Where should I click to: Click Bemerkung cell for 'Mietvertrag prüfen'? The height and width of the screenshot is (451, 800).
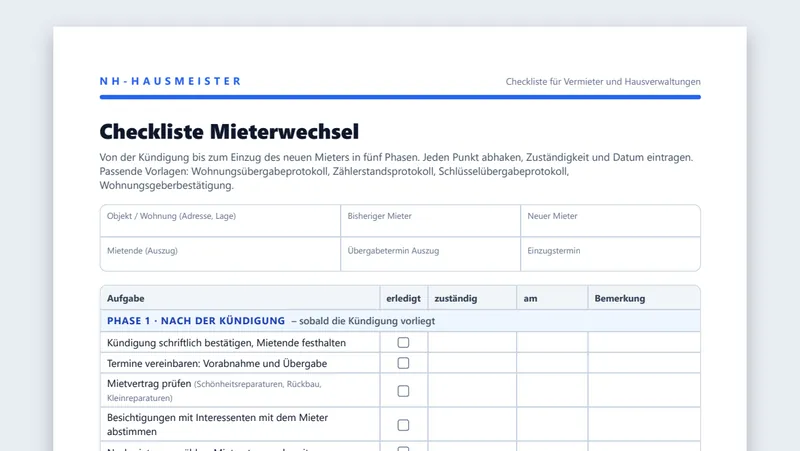coord(644,390)
